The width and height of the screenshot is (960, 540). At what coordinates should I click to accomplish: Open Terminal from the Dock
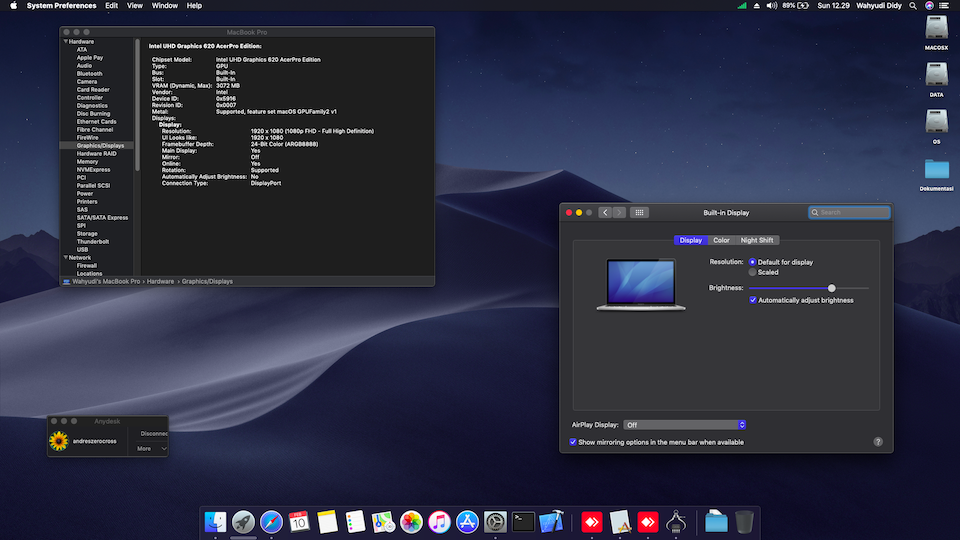tap(523, 521)
